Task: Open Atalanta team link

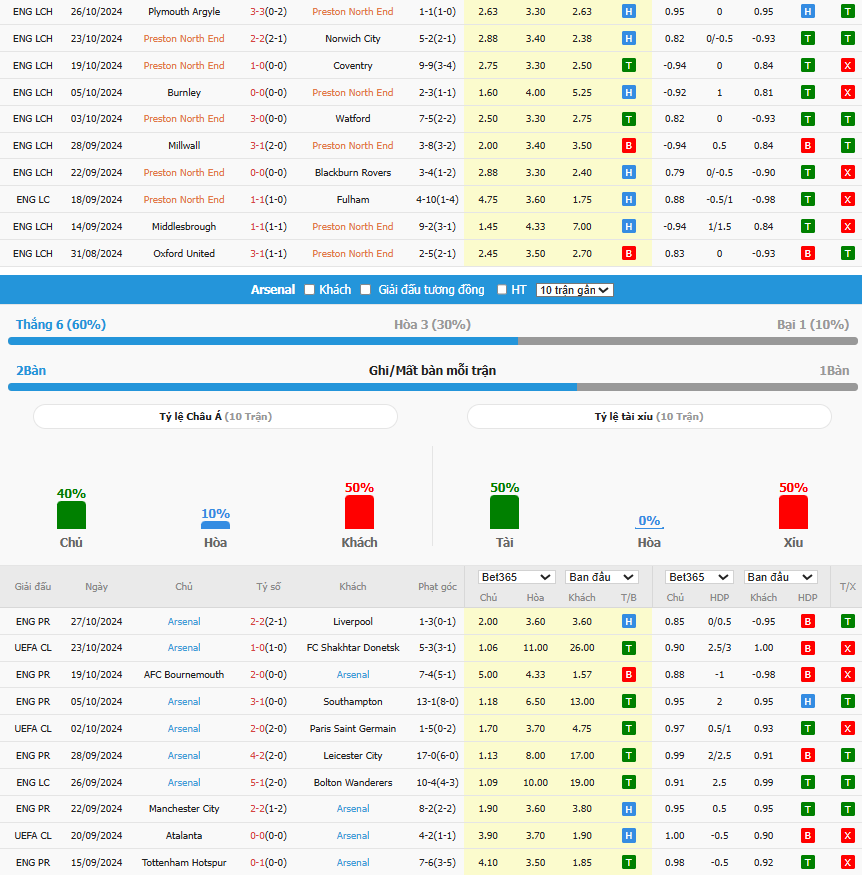Action: click(x=184, y=835)
